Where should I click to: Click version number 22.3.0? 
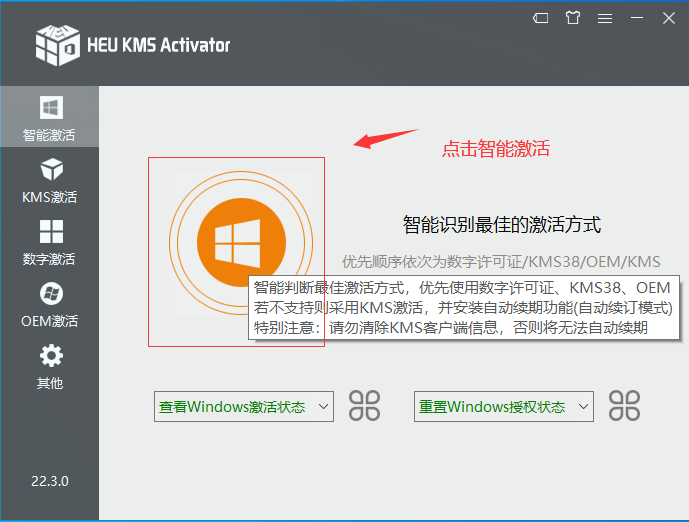click(50, 481)
